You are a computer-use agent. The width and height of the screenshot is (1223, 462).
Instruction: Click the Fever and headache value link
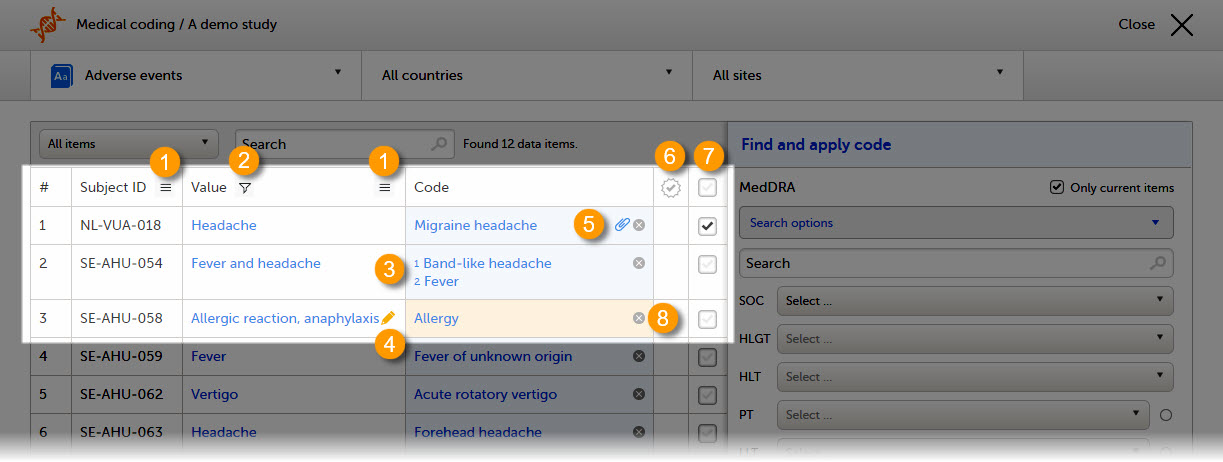256,263
